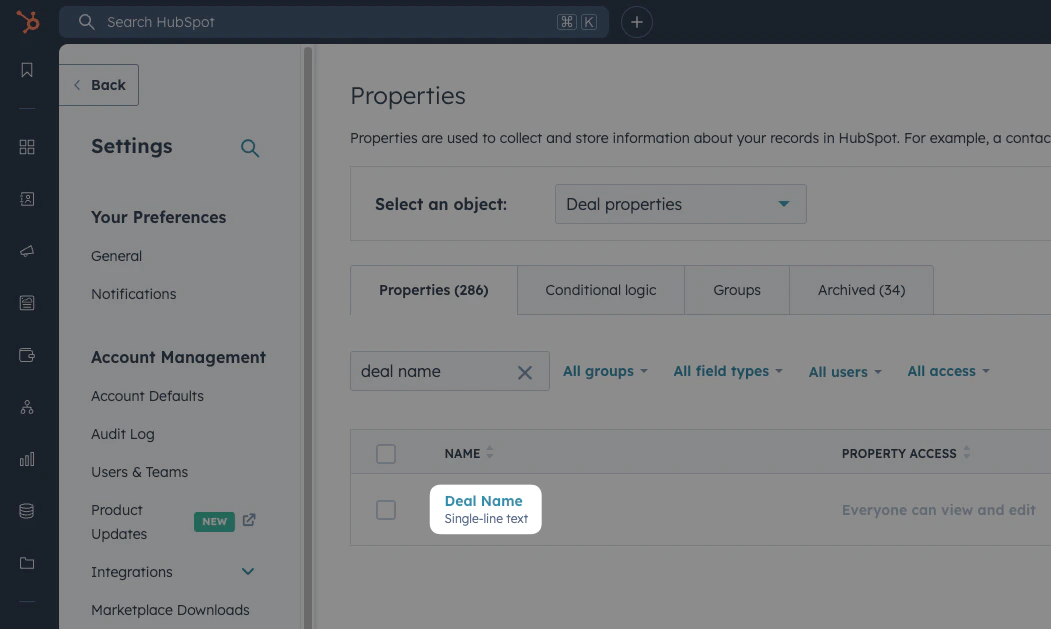Viewport: 1051px width, 629px height.
Task: Select the checkbox next to Deal Name
Action: (x=386, y=509)
